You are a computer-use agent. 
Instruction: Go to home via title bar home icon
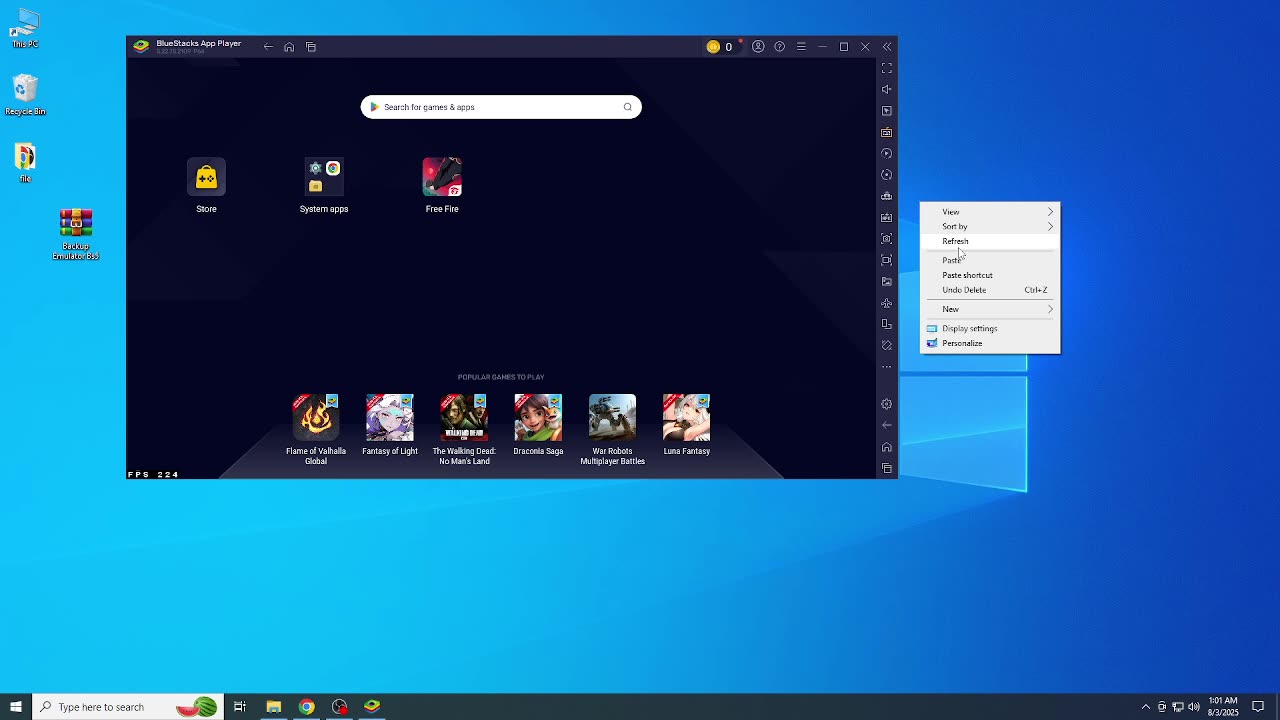tap(289, 47)
